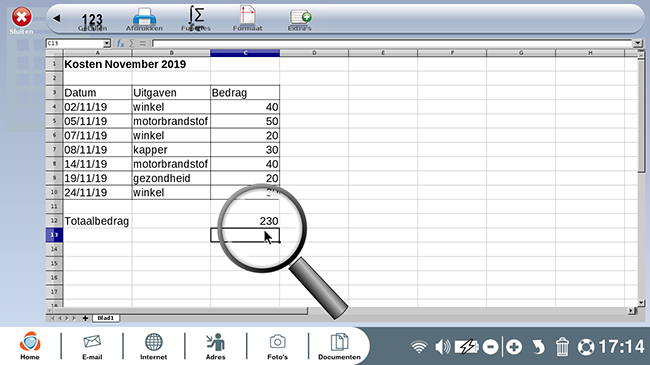The width and height of the screenshot is (650, 365).
Task: Click the 'kapper' expense cell
Action: [171, 150]
